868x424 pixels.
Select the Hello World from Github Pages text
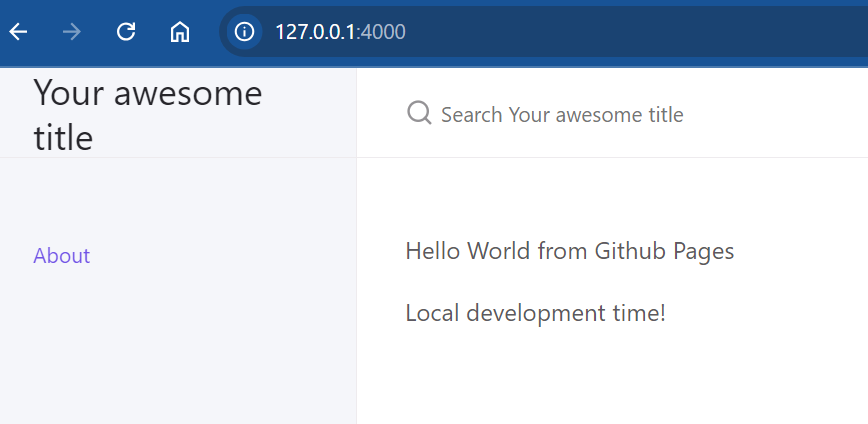coord(570,251)
